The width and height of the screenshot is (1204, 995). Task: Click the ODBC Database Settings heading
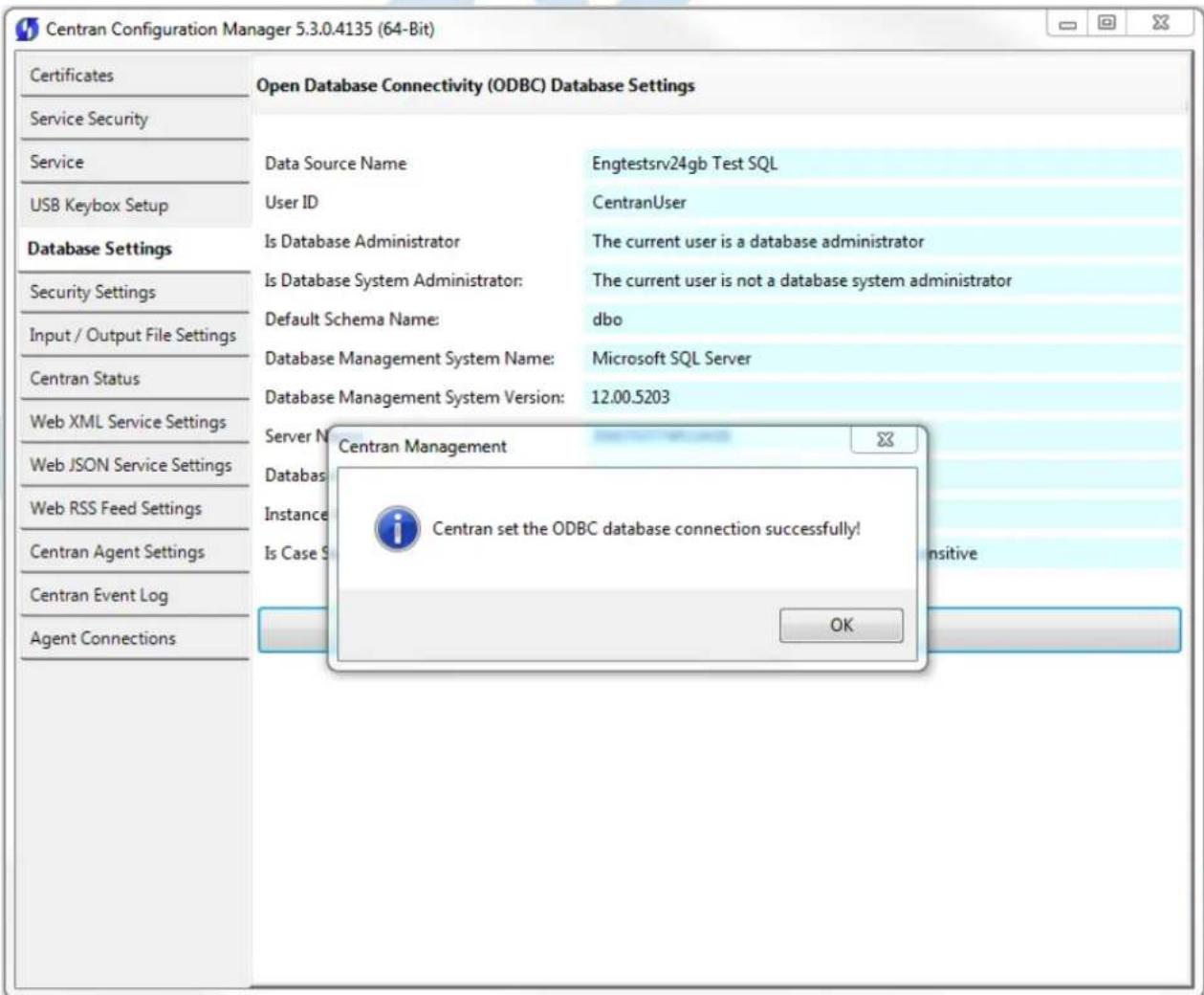(x=475, y=86)
